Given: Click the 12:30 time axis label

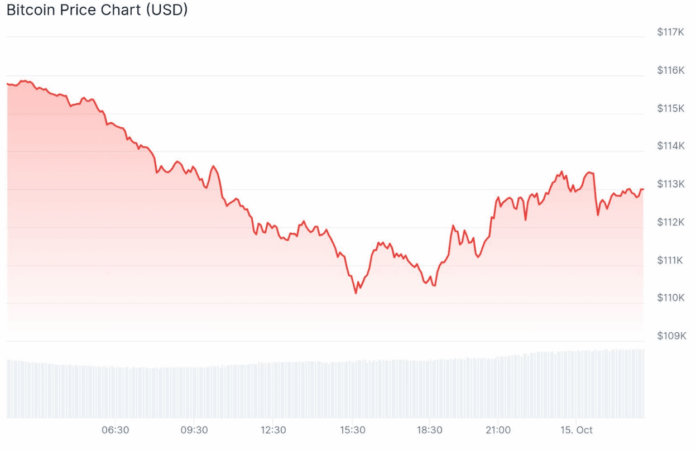Looking at the screenshot, I should pyautogui.click(x=273, y=430).
